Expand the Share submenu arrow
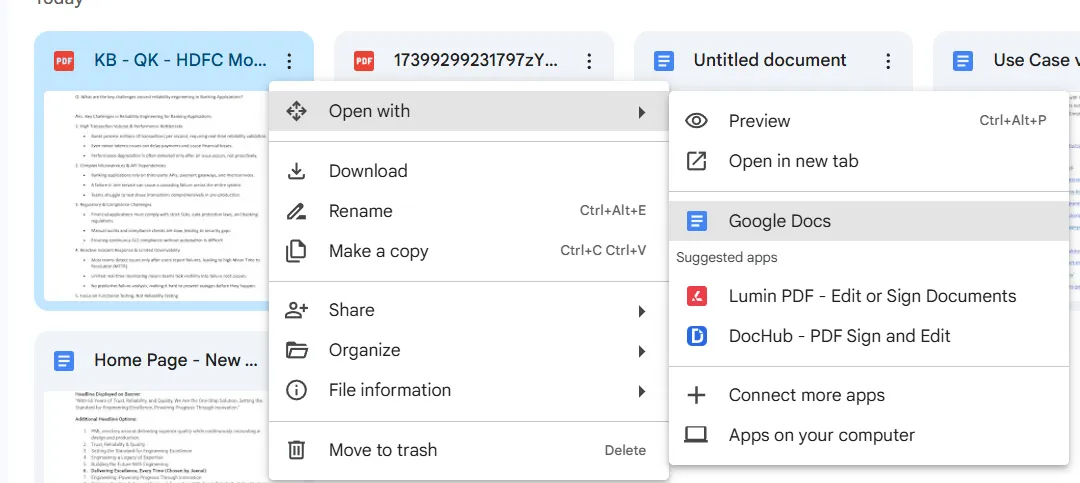Viewport: 1080px width, 483px height. pos(641,311)
